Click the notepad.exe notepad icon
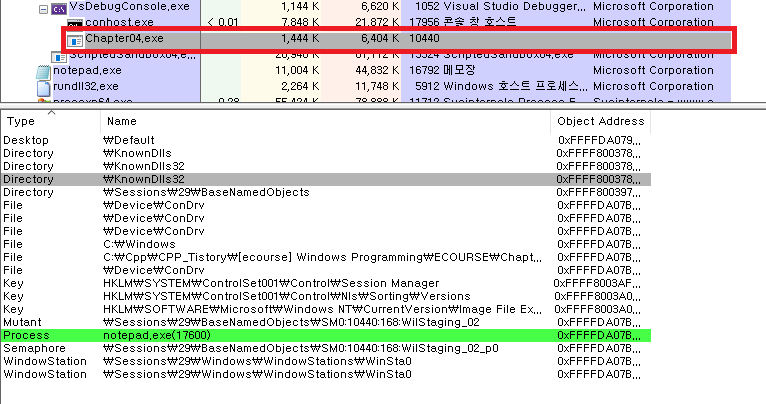 43,72
